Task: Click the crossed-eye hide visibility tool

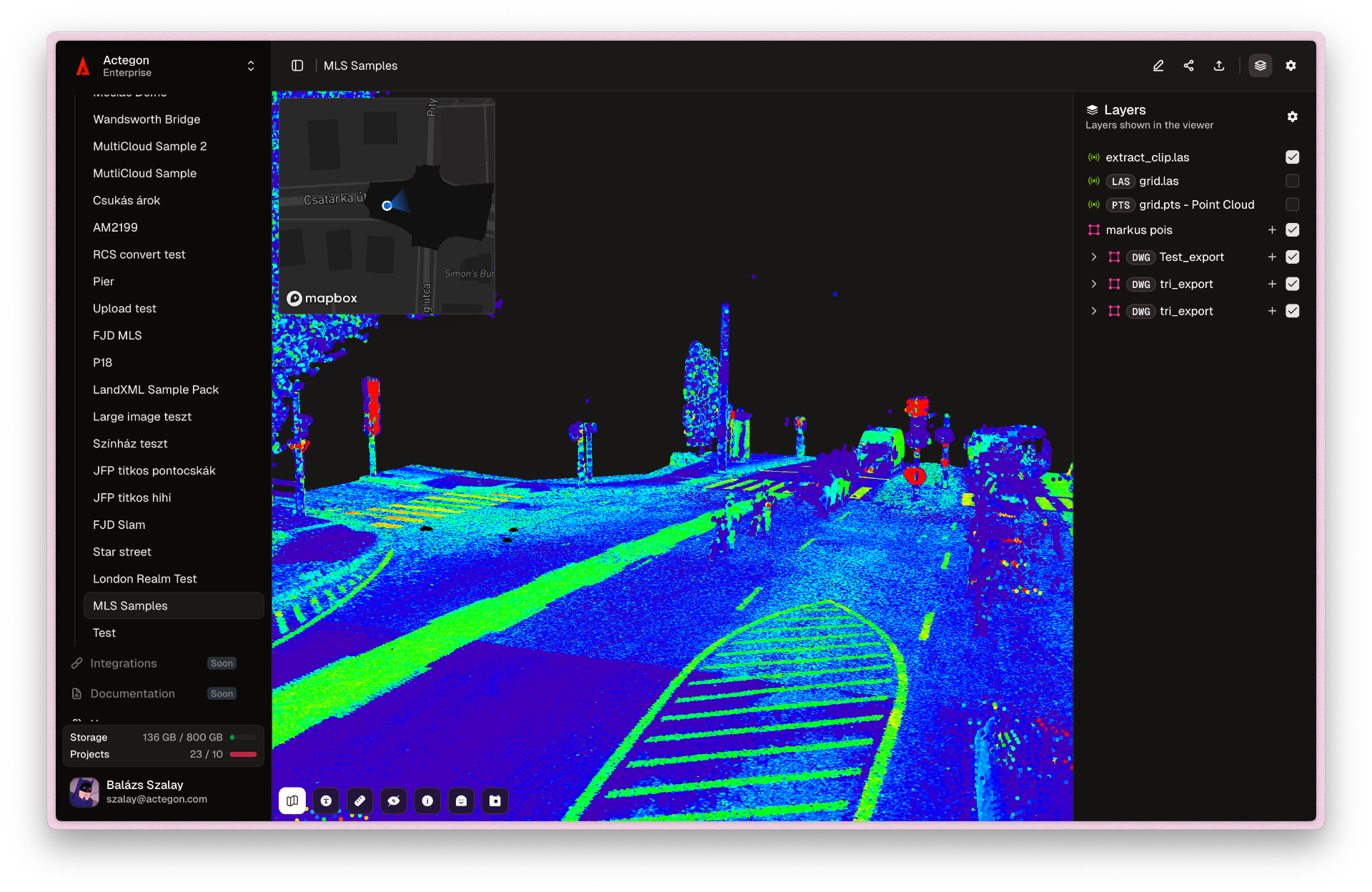Action: point(394,801)
